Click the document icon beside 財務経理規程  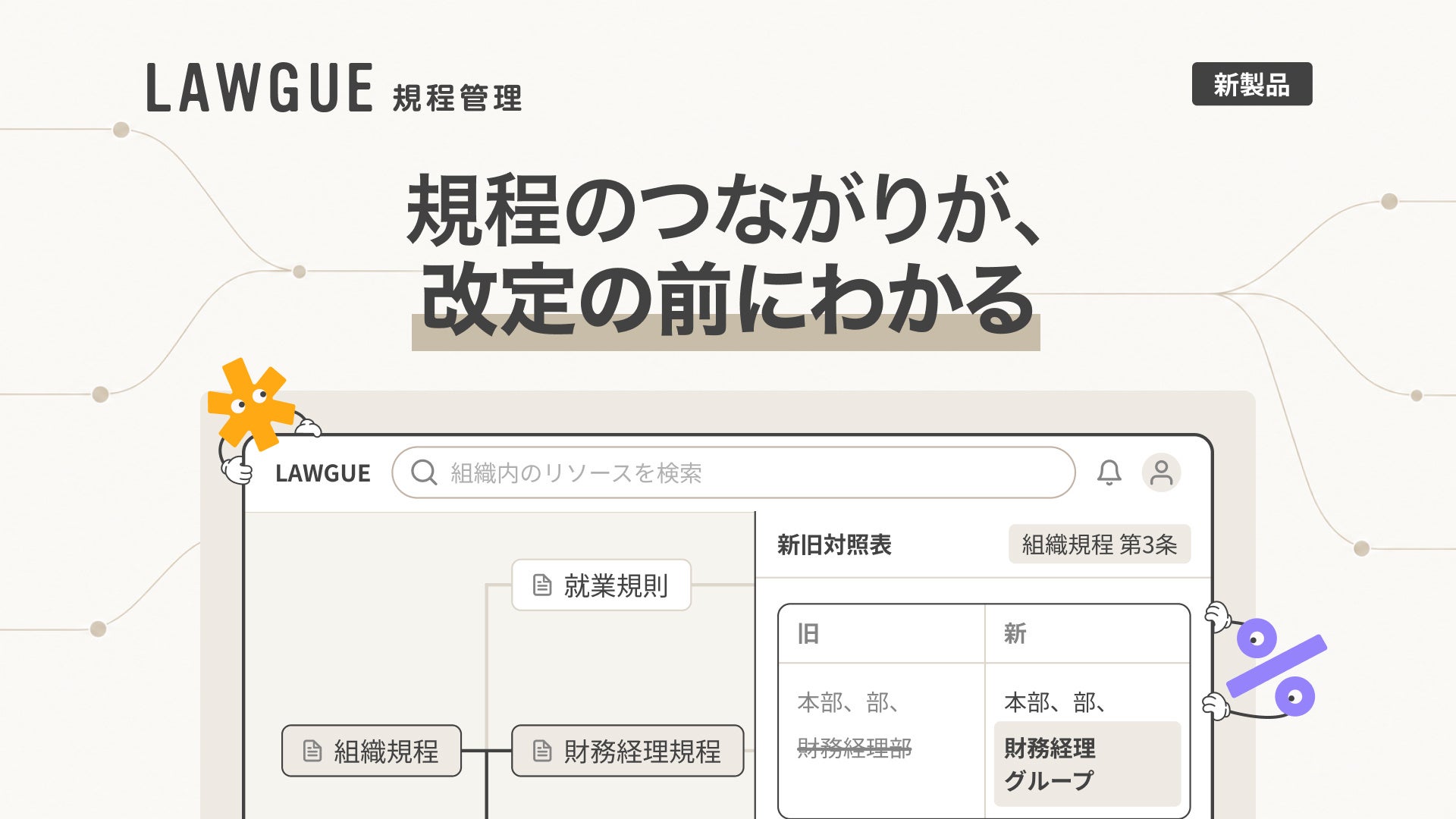pos(542,751)
